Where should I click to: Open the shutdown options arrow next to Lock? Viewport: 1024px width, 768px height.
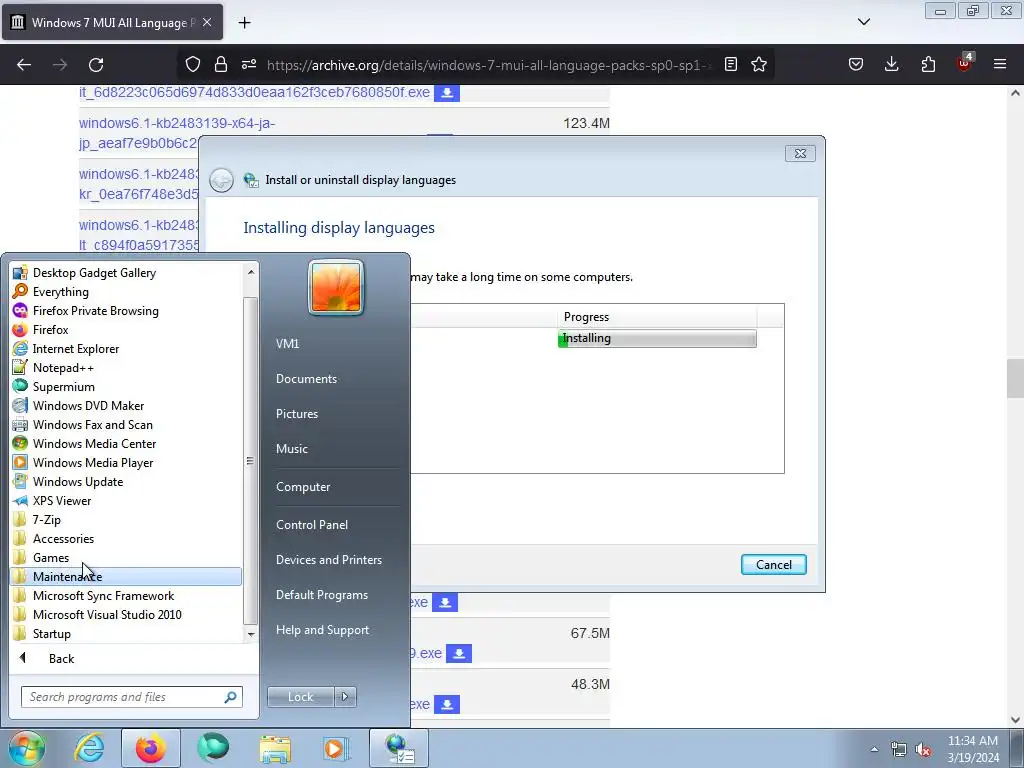click(345, 697)
